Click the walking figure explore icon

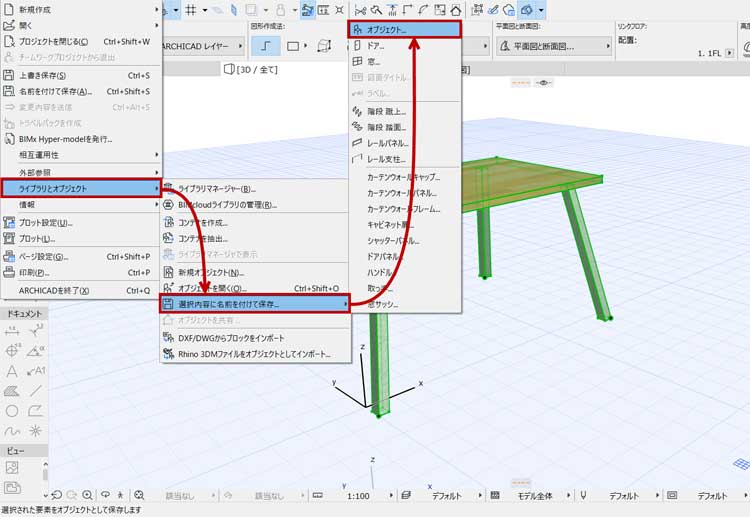121,495
